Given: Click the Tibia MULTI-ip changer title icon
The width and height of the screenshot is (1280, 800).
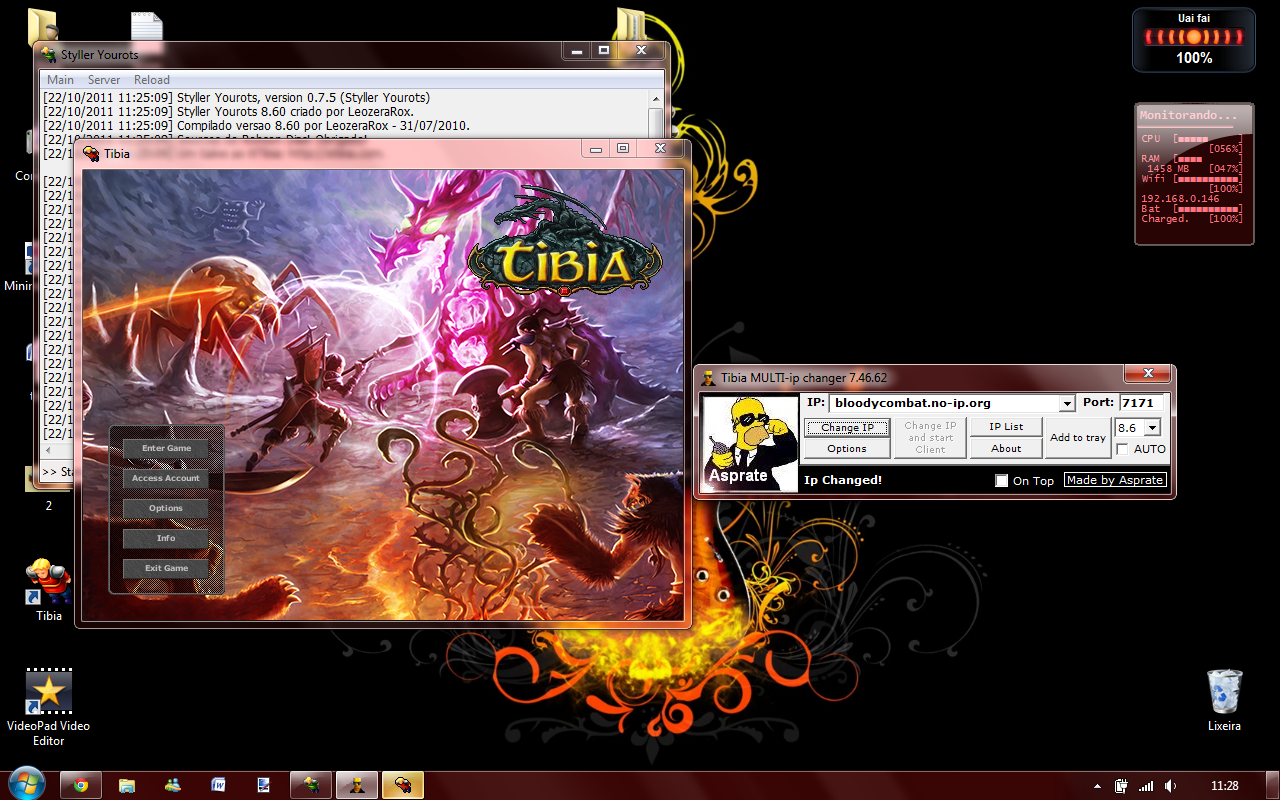Looking at the screenshot, I should [709, 378].
